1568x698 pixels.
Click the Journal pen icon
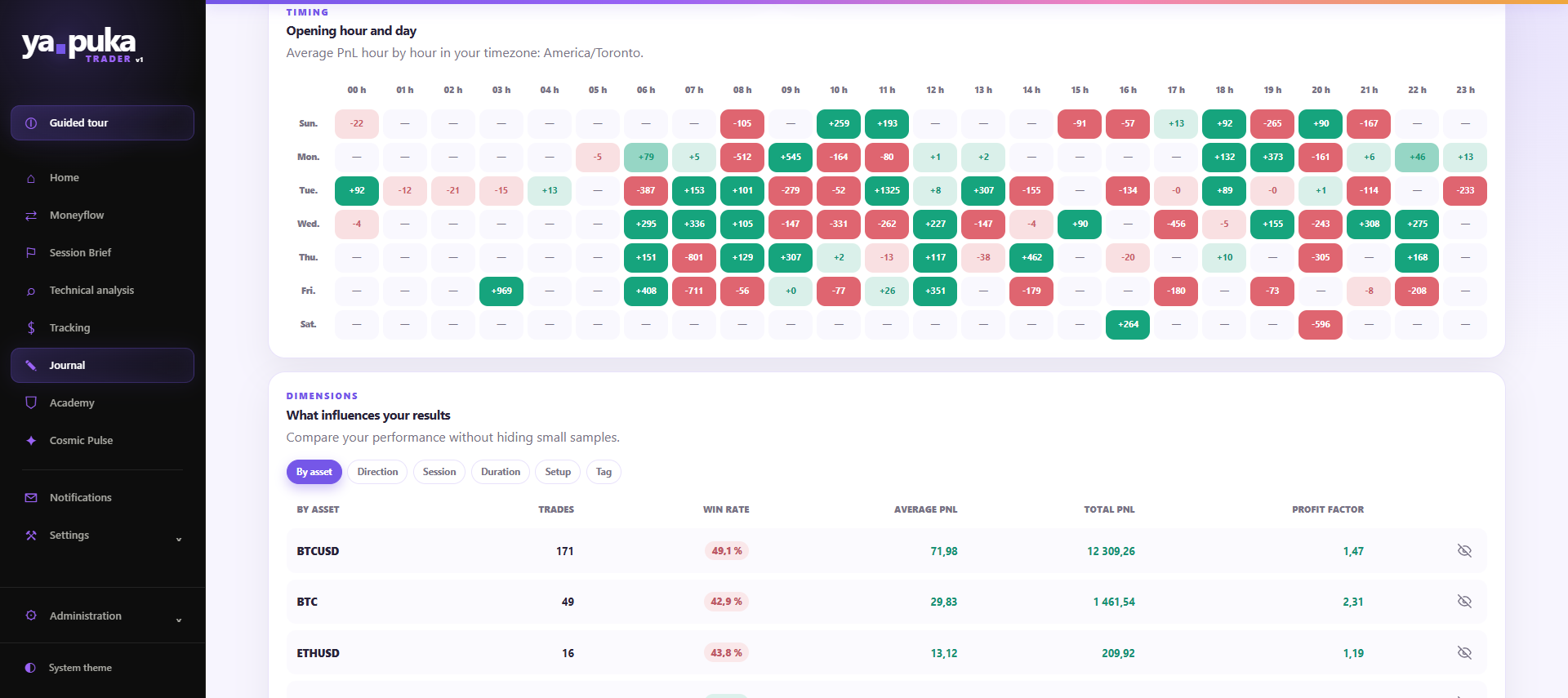click(31, 366)
